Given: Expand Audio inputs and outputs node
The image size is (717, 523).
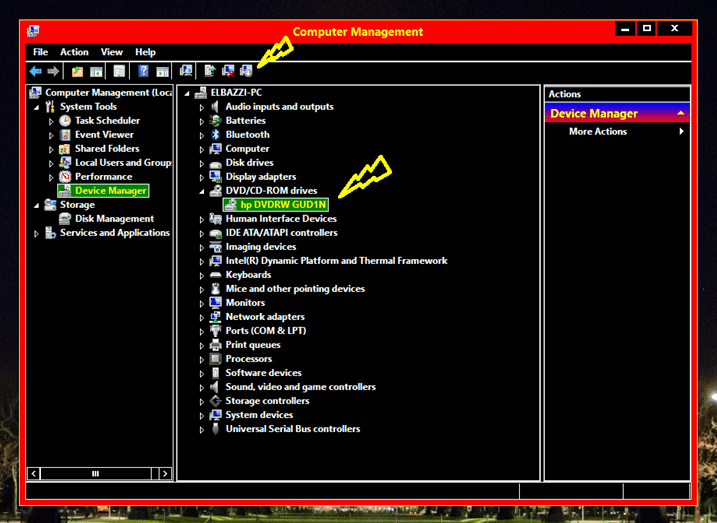Looking at the screenshot, I should (202, 107).
